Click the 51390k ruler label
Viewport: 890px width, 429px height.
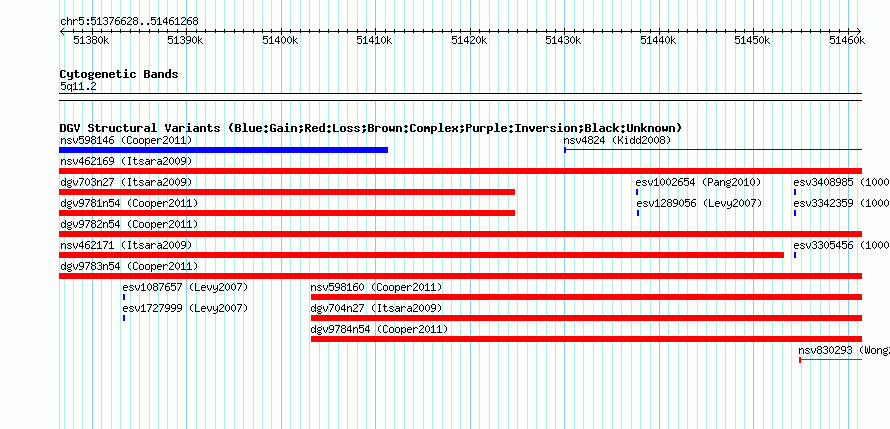point(186,40)
